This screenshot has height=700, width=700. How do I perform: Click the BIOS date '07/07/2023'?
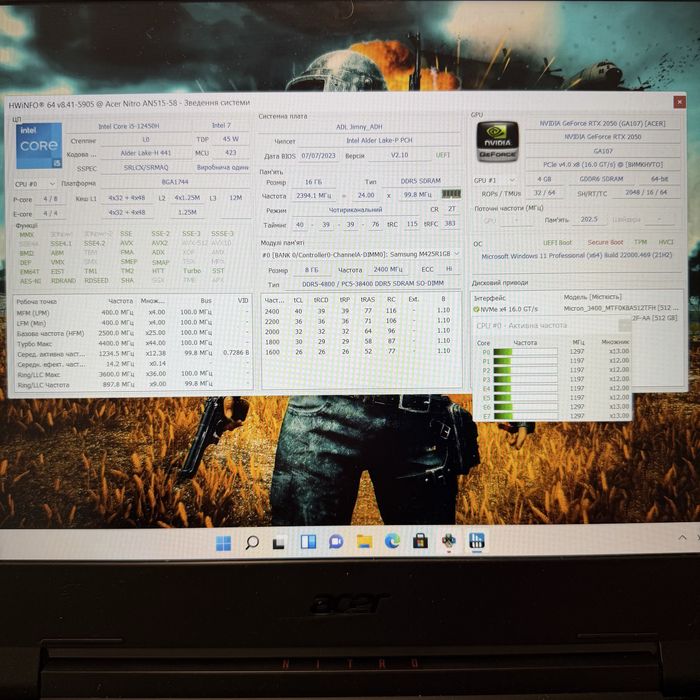318,155
